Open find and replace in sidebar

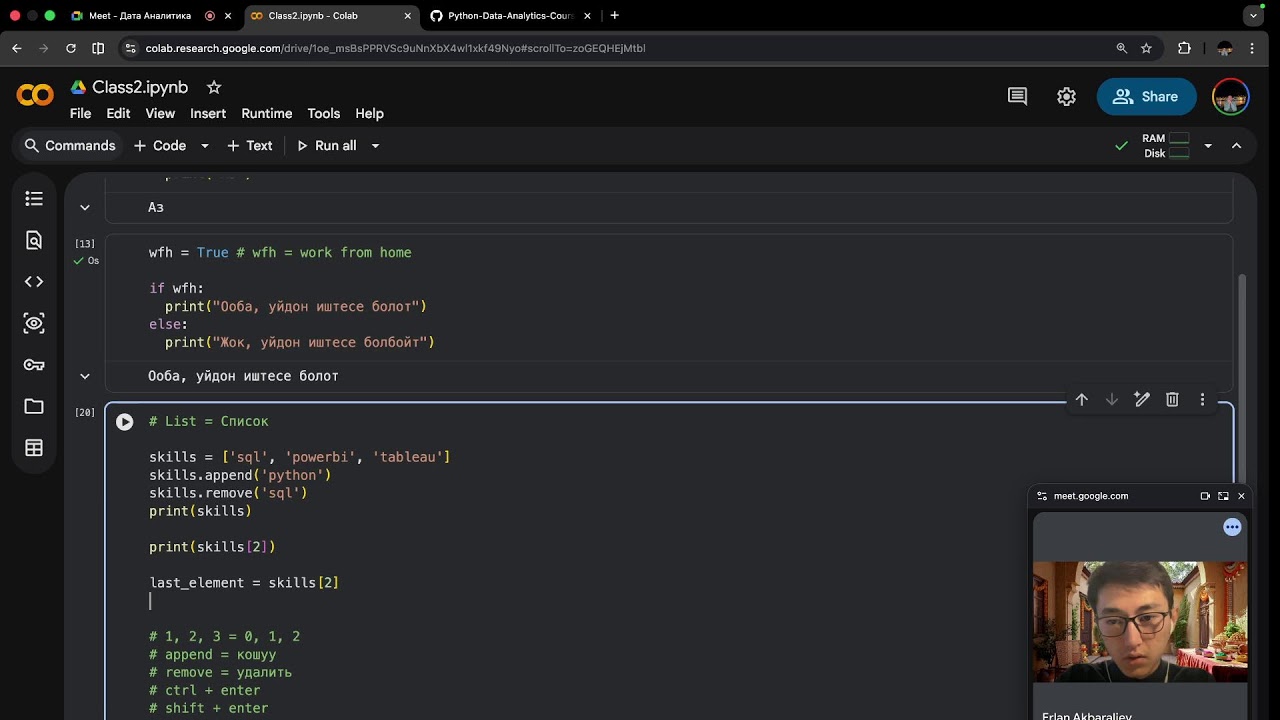click(34, 240)
